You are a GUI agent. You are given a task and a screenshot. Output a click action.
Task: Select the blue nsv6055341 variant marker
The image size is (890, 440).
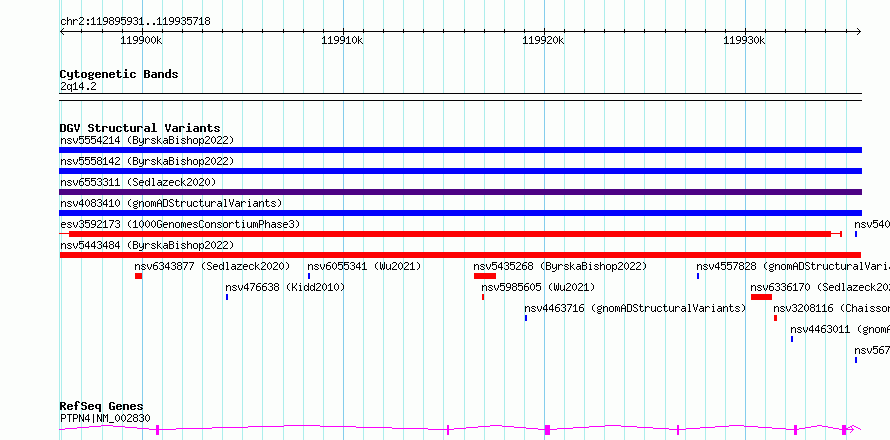pyautogui.click(x=309, y=276)
